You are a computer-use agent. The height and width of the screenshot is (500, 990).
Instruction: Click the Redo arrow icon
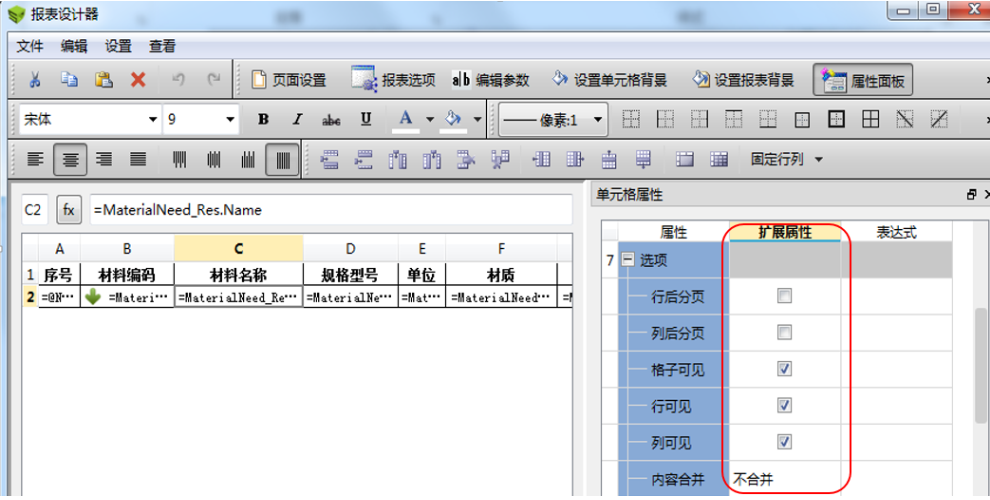tap(213, 80)
